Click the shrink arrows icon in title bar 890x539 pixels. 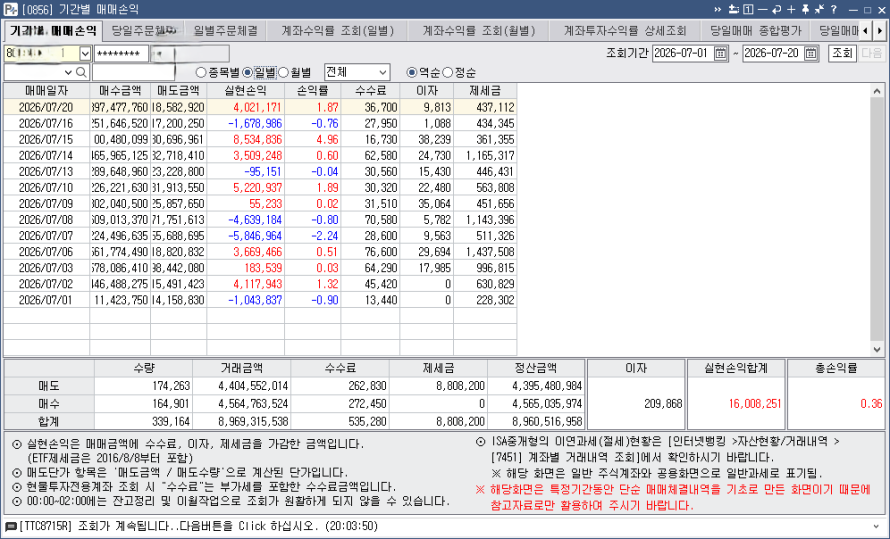(819, 10)
